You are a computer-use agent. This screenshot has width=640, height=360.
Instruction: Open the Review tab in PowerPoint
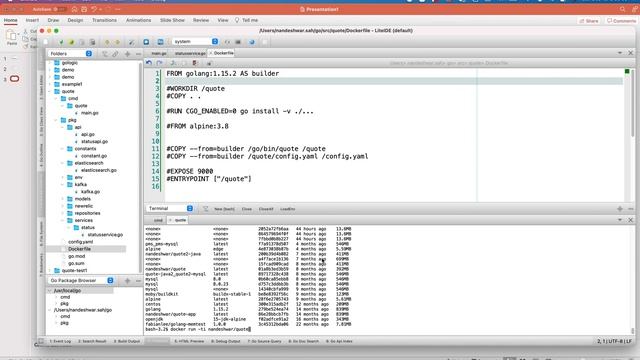[201, 20]
